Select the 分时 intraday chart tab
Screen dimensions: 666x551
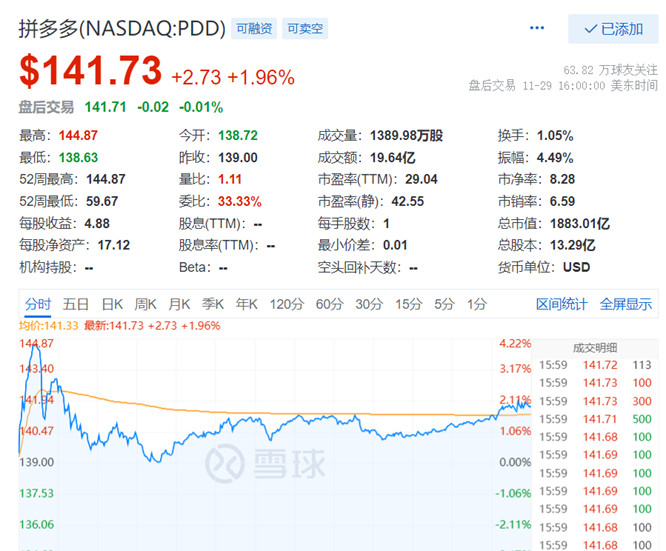tap(37, 304)
